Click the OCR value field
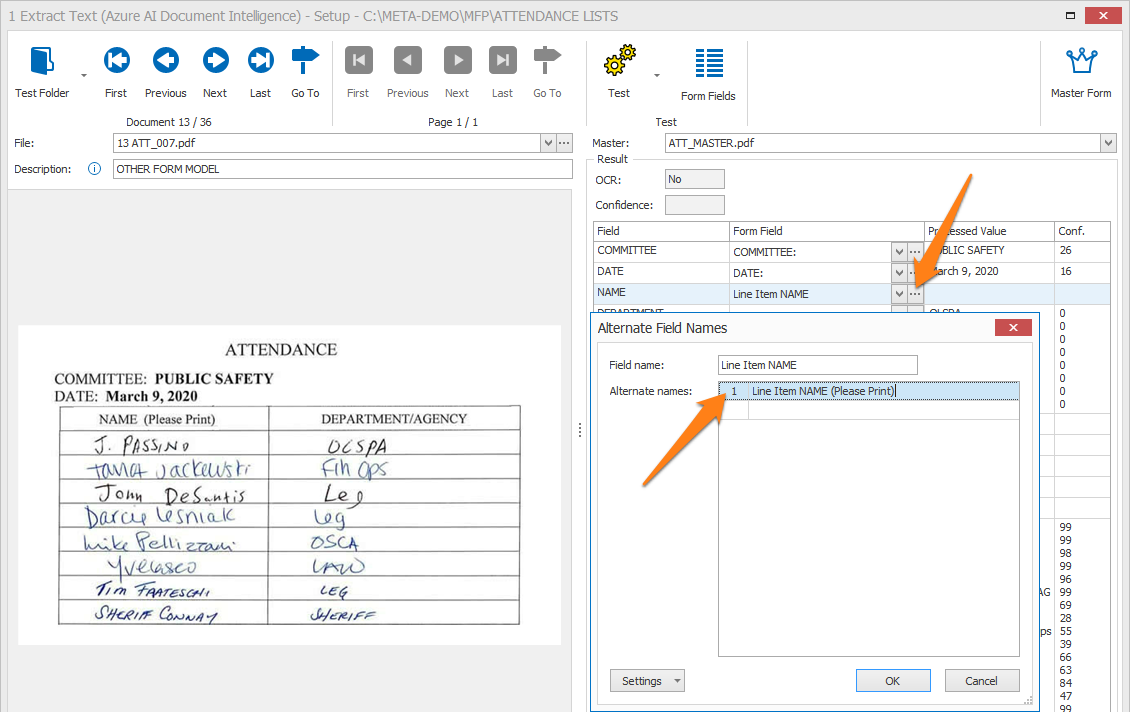 point(694,179)
